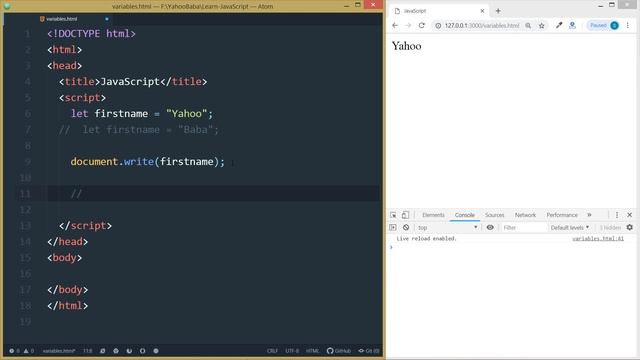640x360 pixels.
Task: Open console settings gear
Action: pos(629,227)
